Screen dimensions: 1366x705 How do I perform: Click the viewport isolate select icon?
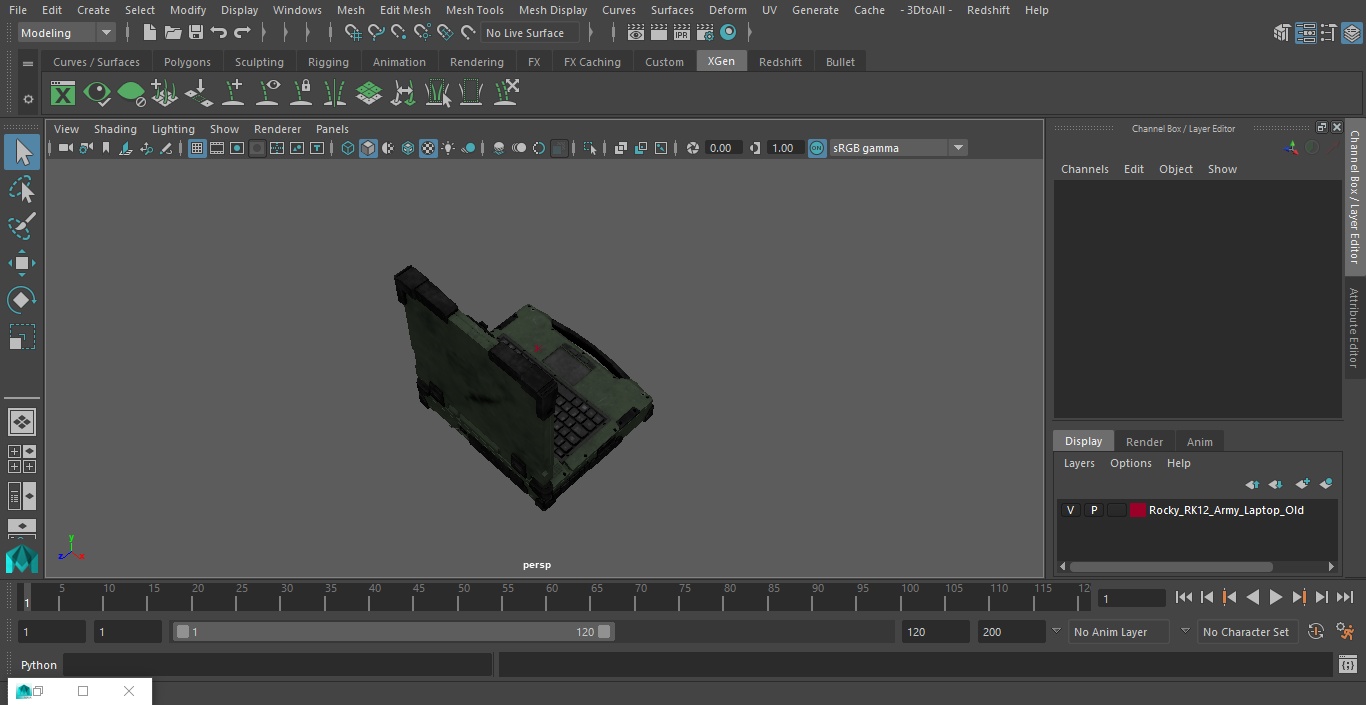click(590, 148)
